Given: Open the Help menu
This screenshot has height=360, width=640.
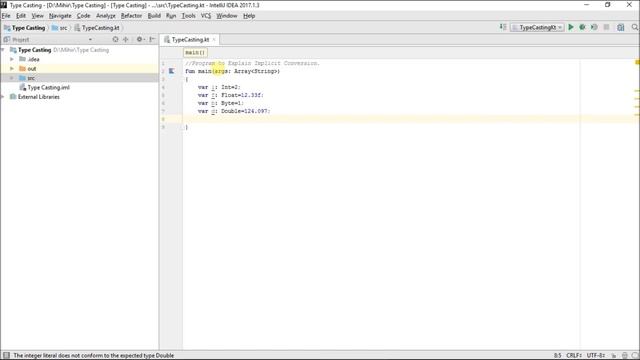Looking at the screenshot, I should point(249,16).
